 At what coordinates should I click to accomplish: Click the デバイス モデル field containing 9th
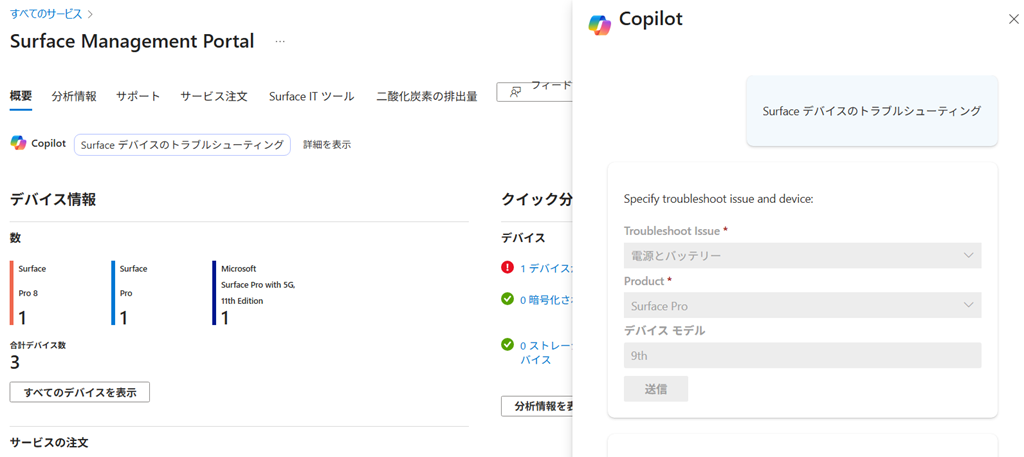(803, 355)
